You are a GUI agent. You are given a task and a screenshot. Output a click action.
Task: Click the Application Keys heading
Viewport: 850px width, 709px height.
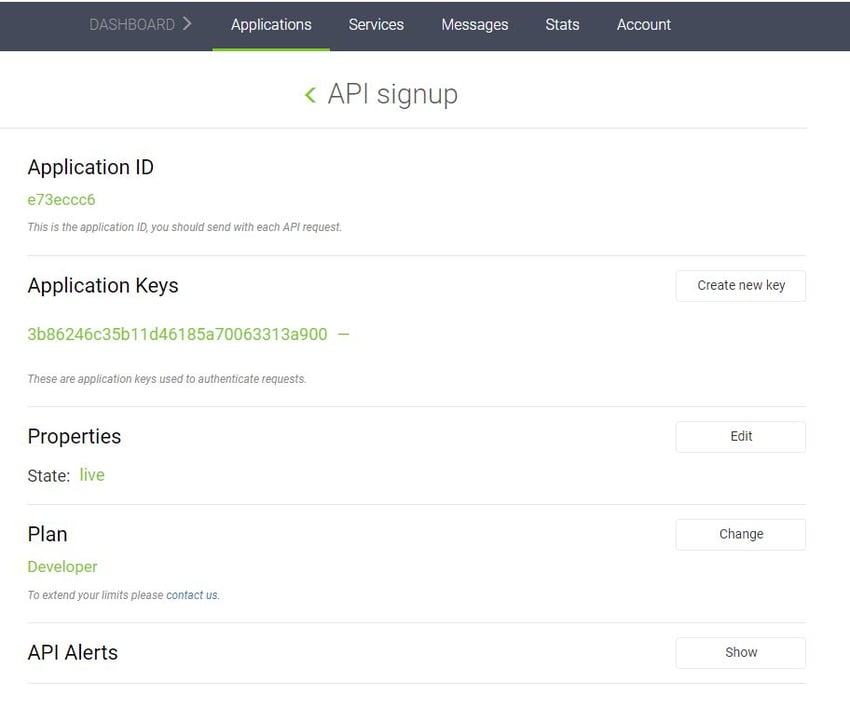tap(103, 286)
